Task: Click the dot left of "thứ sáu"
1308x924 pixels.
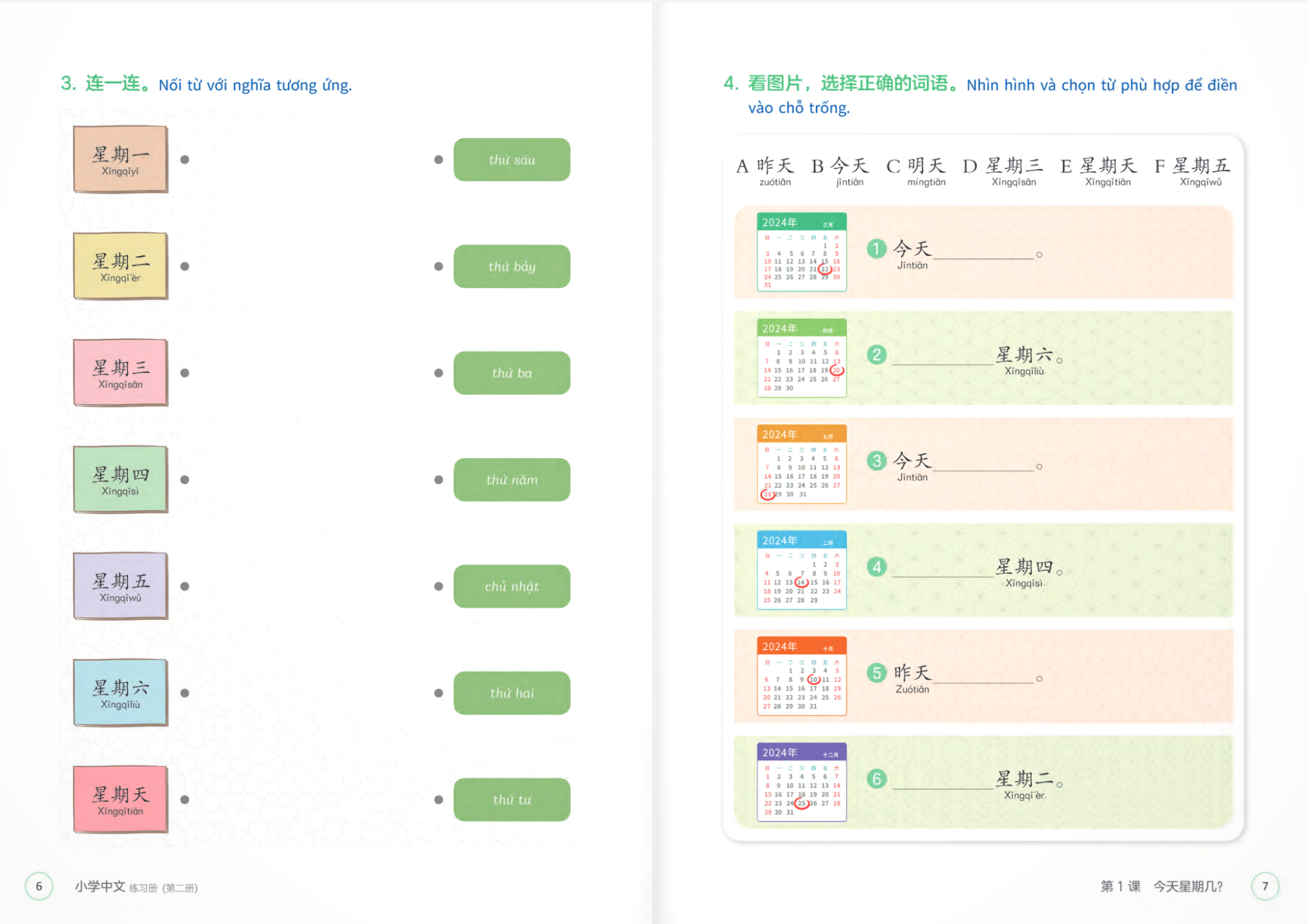Action: tap(438, 160)
